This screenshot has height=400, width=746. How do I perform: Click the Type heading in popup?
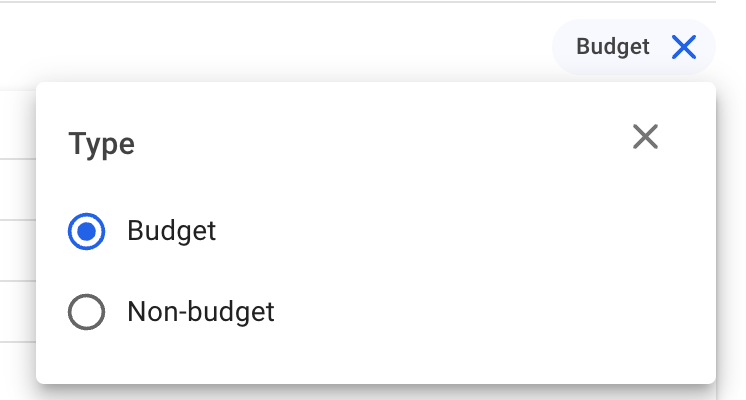(x=101, y=144)
